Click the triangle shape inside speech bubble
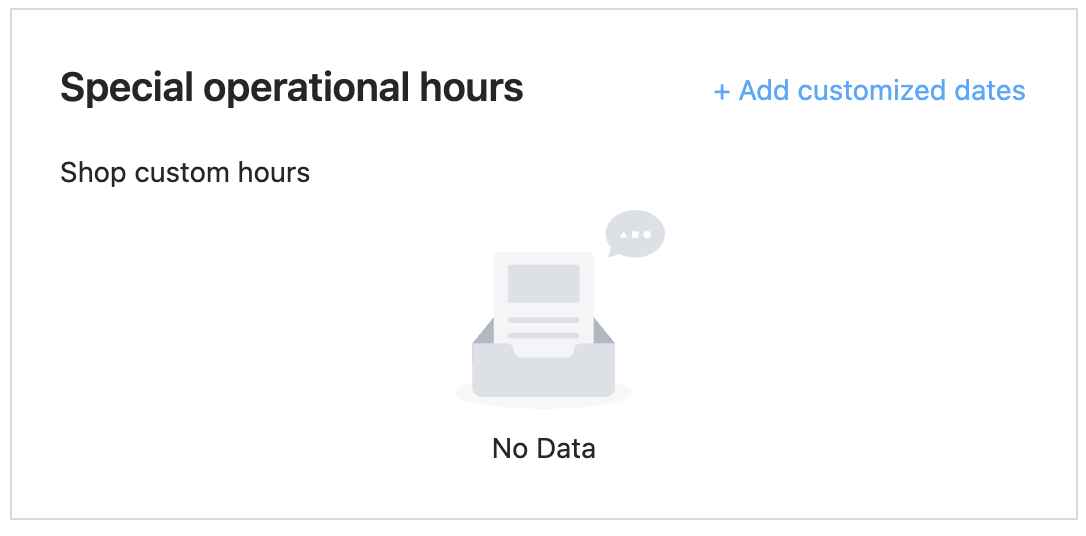Viewport: 1086px width, 536px height. point(623,235)
